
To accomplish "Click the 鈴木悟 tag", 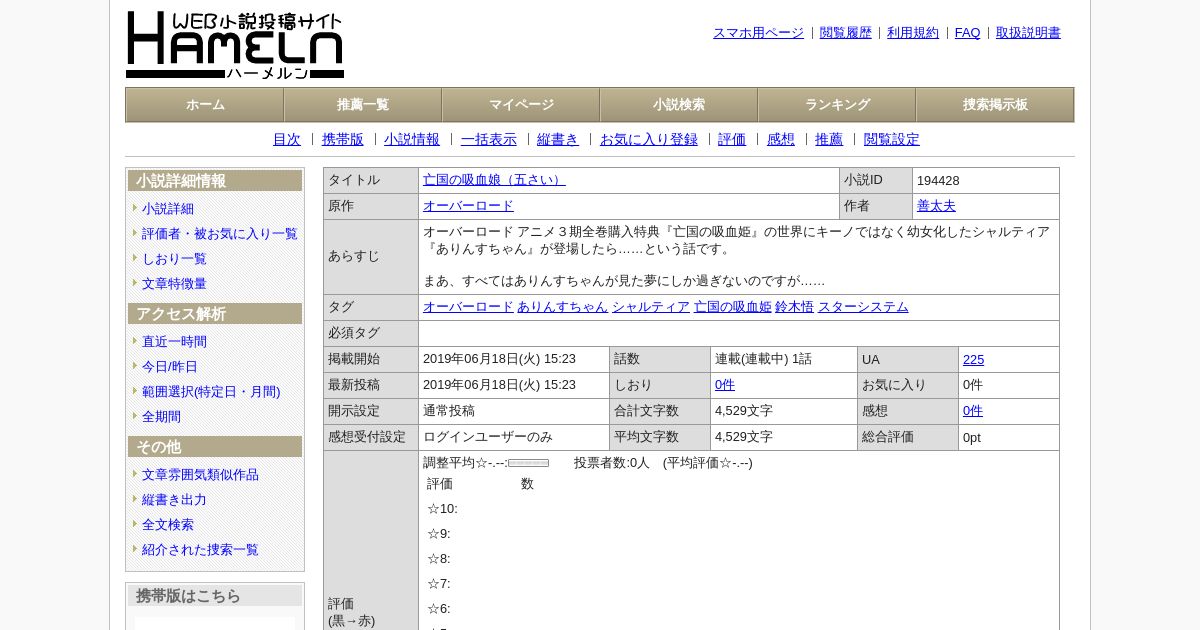I will [794, 307].
